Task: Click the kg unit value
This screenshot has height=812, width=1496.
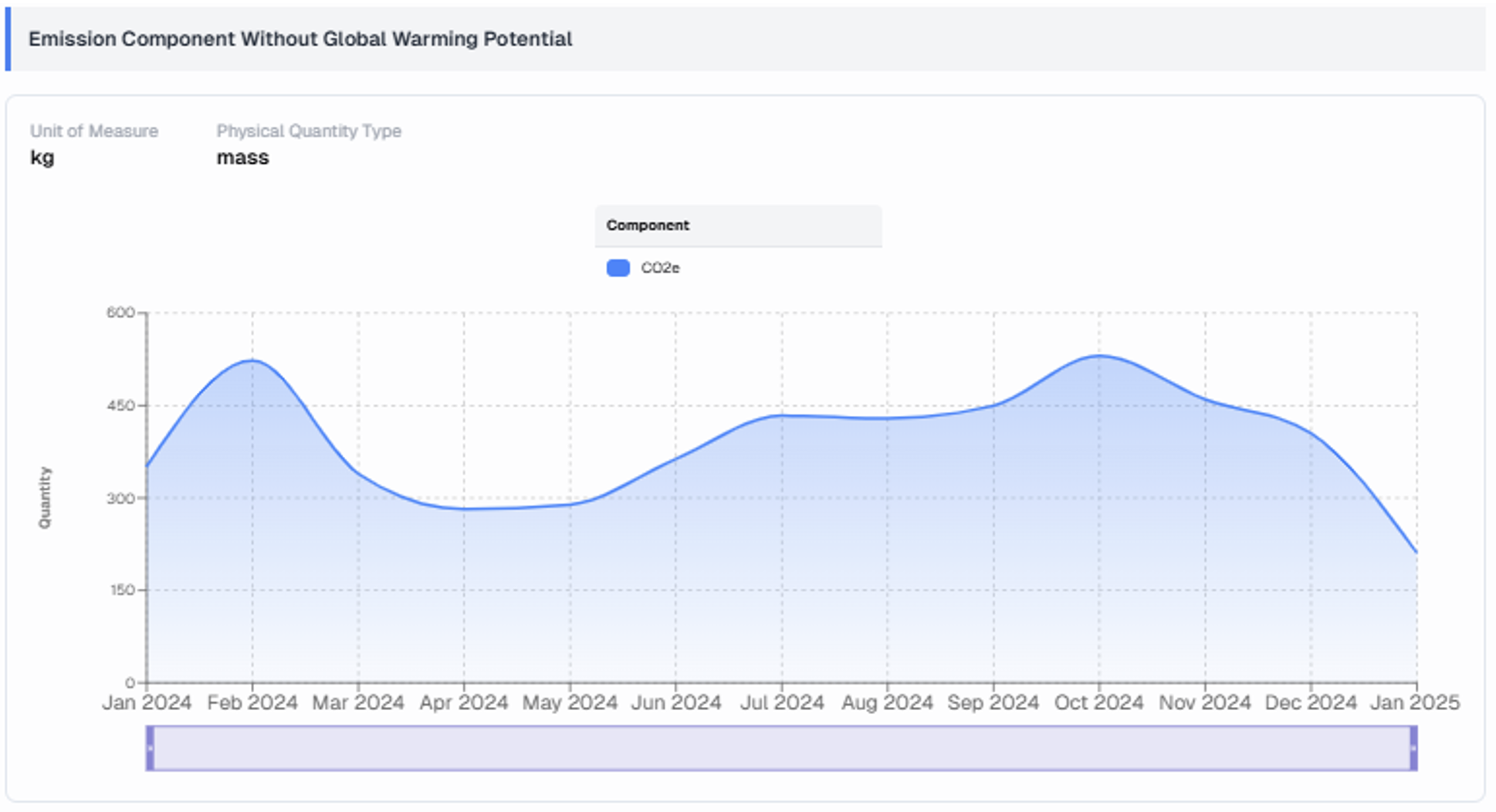Action: point(42,157)
